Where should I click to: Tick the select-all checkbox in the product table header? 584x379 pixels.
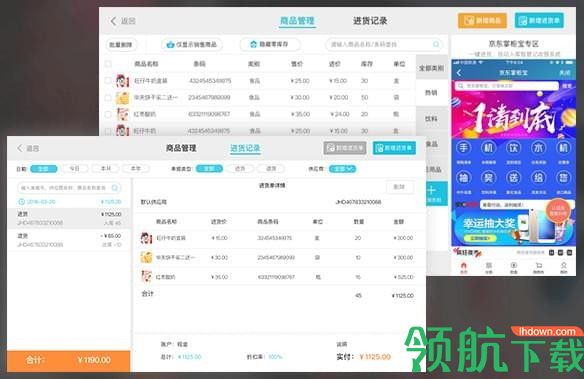[x=108, y=64]
